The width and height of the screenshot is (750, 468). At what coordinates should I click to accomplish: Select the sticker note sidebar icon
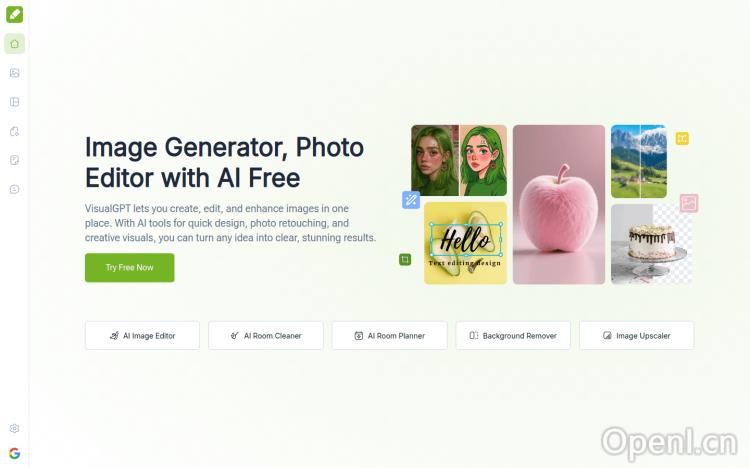(14, 160)
